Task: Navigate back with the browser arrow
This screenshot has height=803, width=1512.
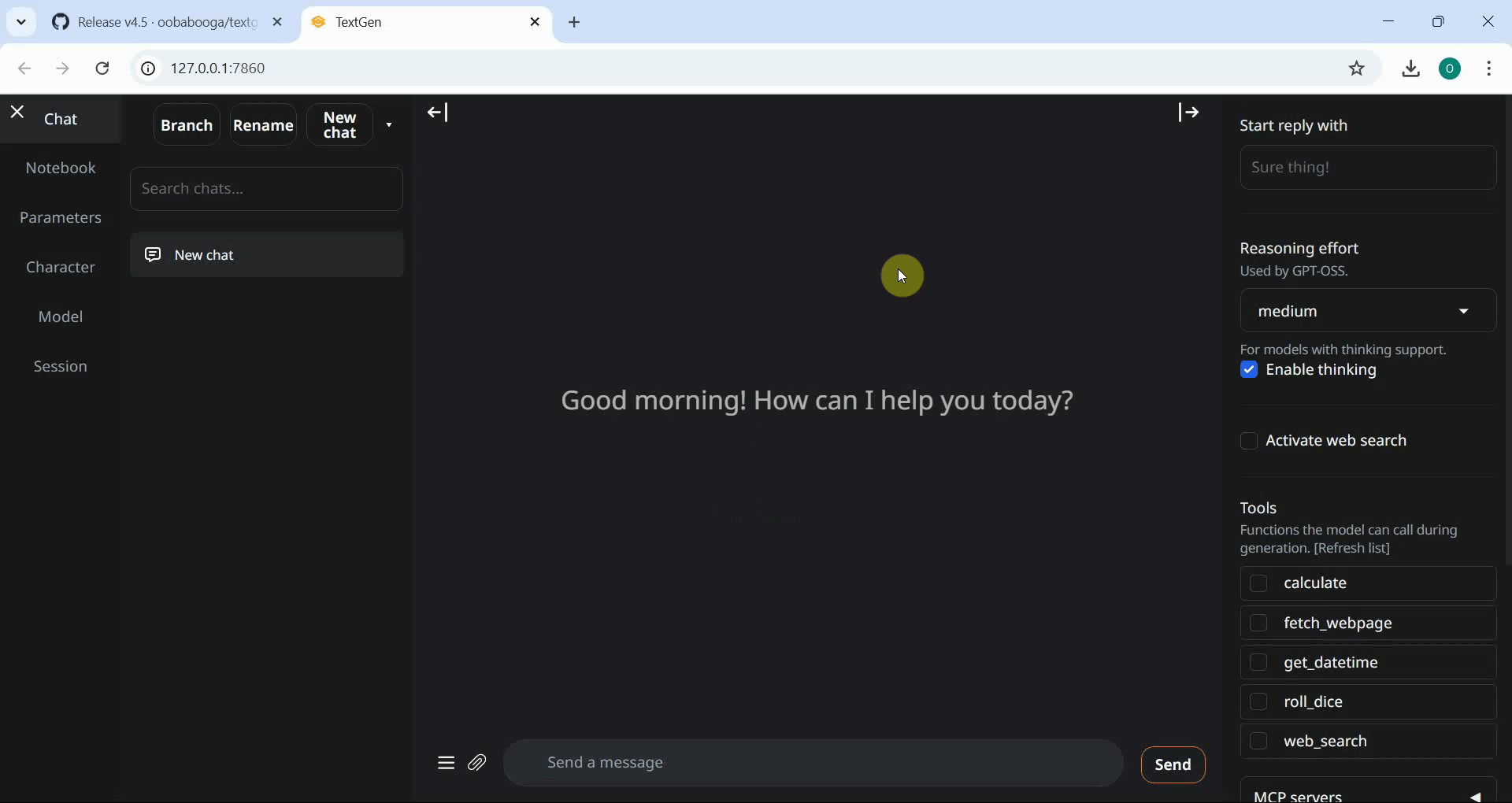Action: point(24,68)
